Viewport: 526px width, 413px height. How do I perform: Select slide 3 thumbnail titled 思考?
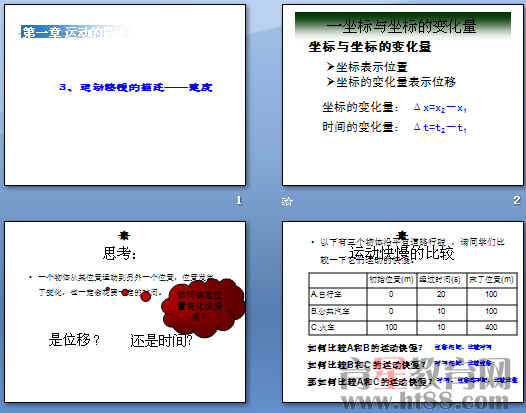pos(125,312)
